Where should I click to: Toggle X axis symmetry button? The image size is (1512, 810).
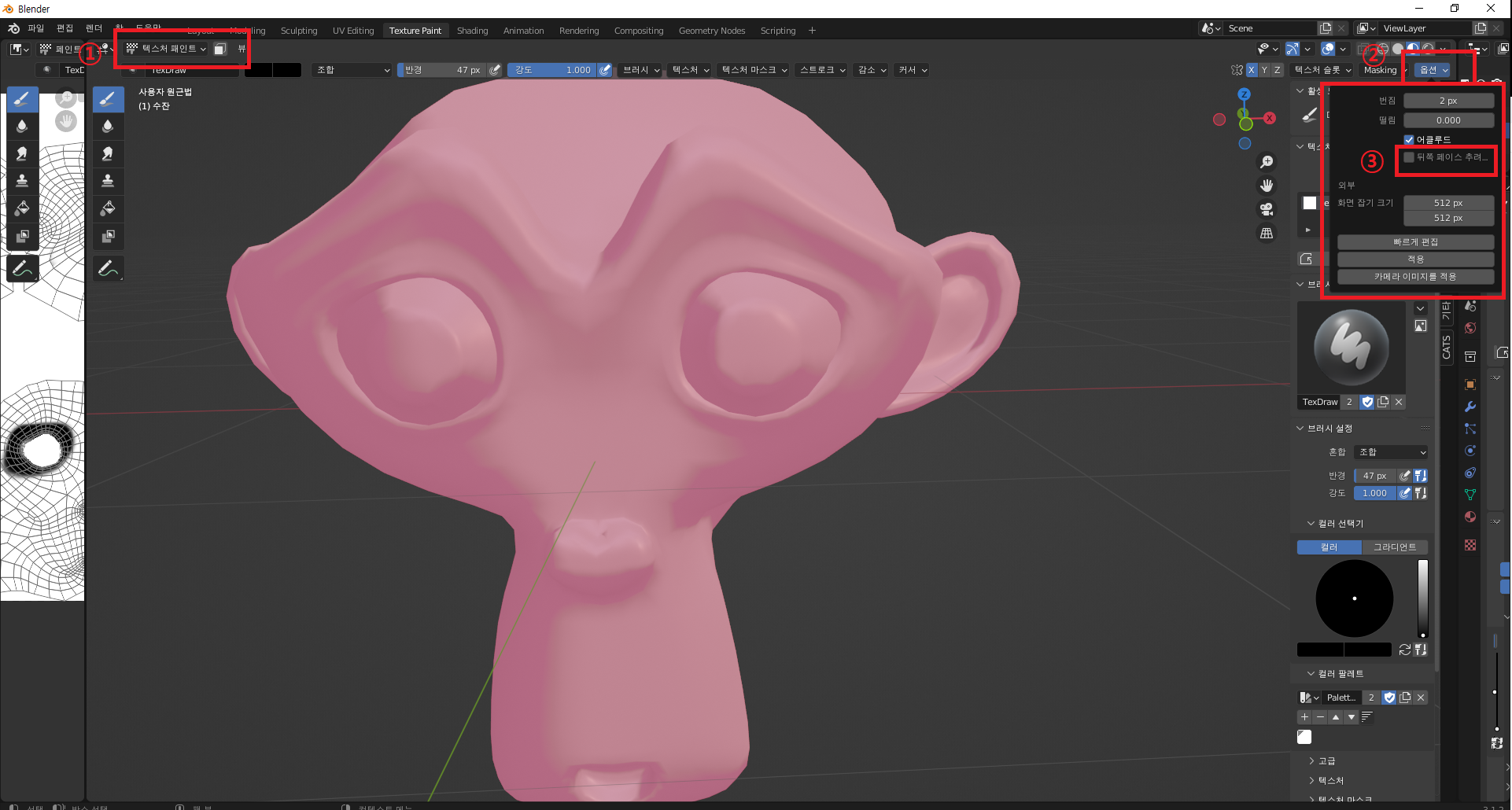(1251, 70)
